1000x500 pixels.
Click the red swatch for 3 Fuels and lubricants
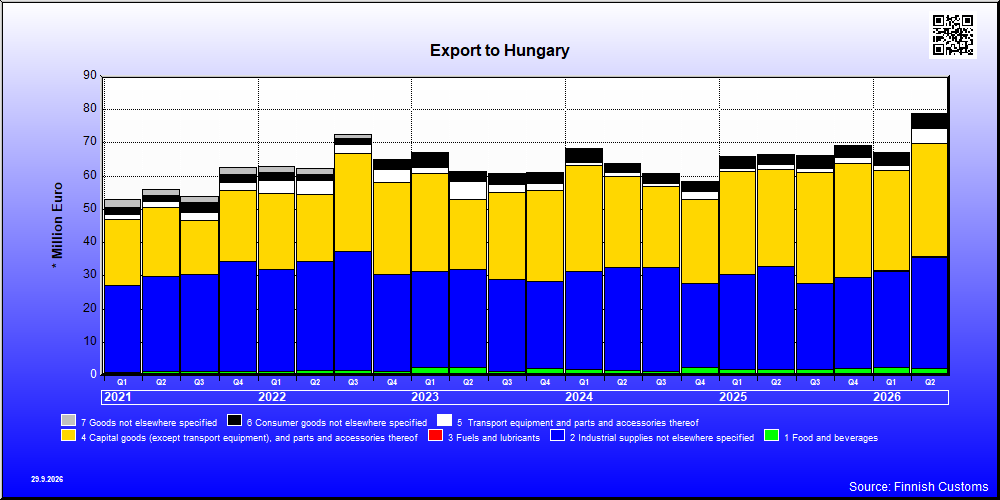(x=436, y=436)
